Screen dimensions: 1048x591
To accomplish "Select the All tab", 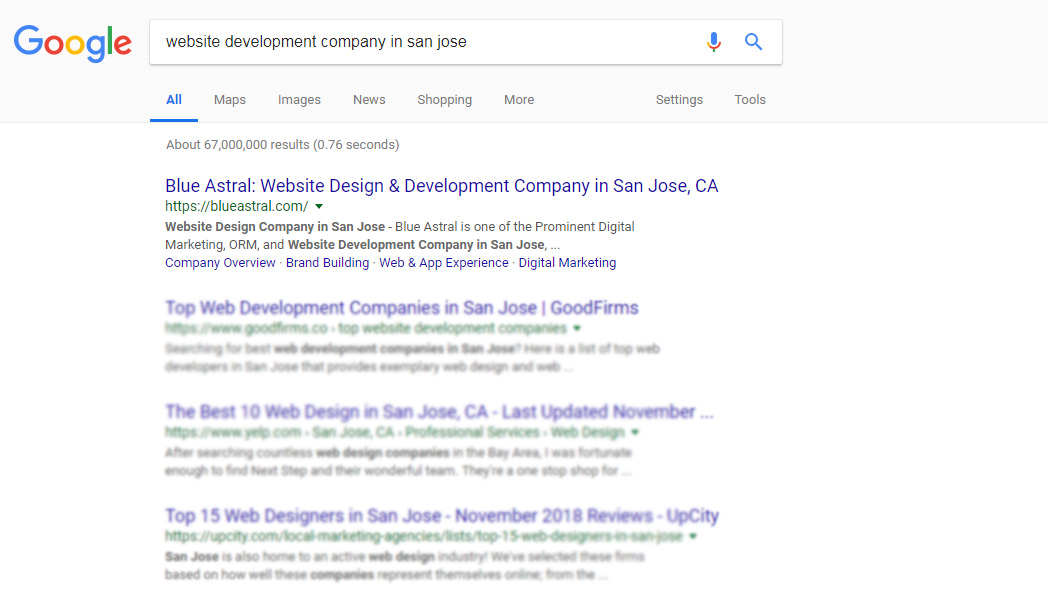I will pos(174,100).
